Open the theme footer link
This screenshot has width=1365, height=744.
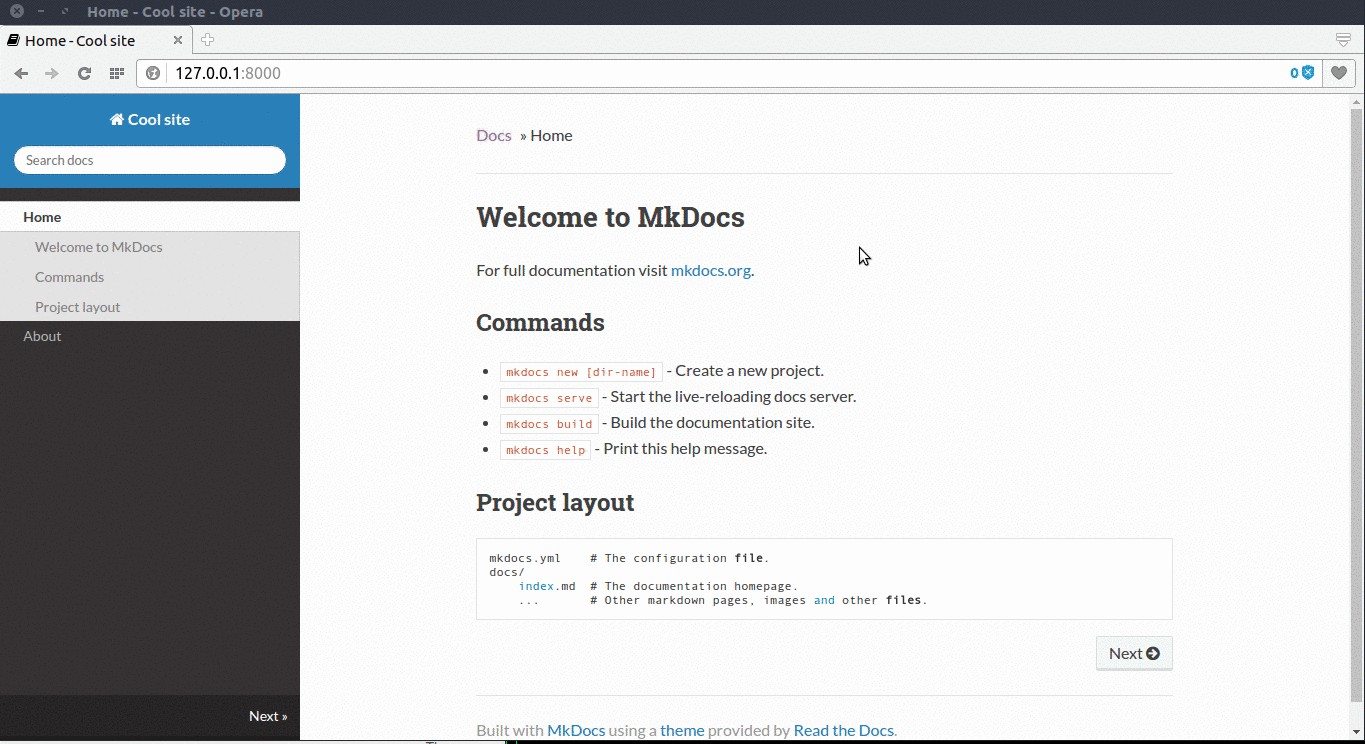coord(682,730)
